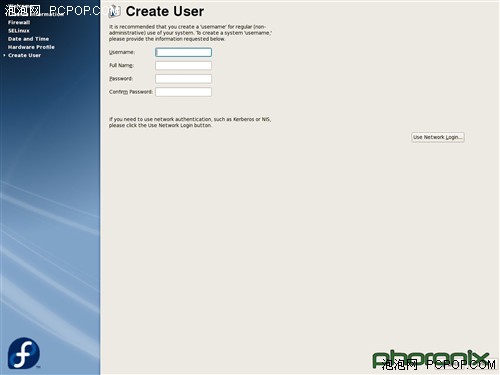This screenshot has height=375, width=500.
Task: Click the Username input field
Action: pyautogui.click(x=183, y=52)
